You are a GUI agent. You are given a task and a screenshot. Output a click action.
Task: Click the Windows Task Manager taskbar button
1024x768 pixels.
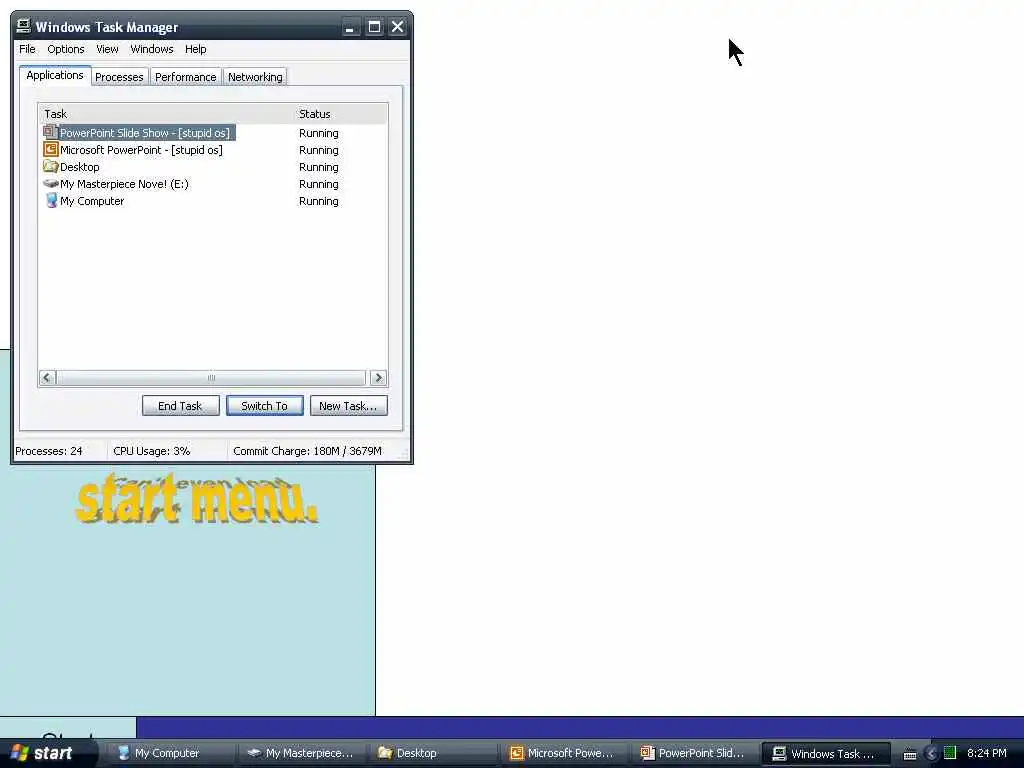point(826,753)
